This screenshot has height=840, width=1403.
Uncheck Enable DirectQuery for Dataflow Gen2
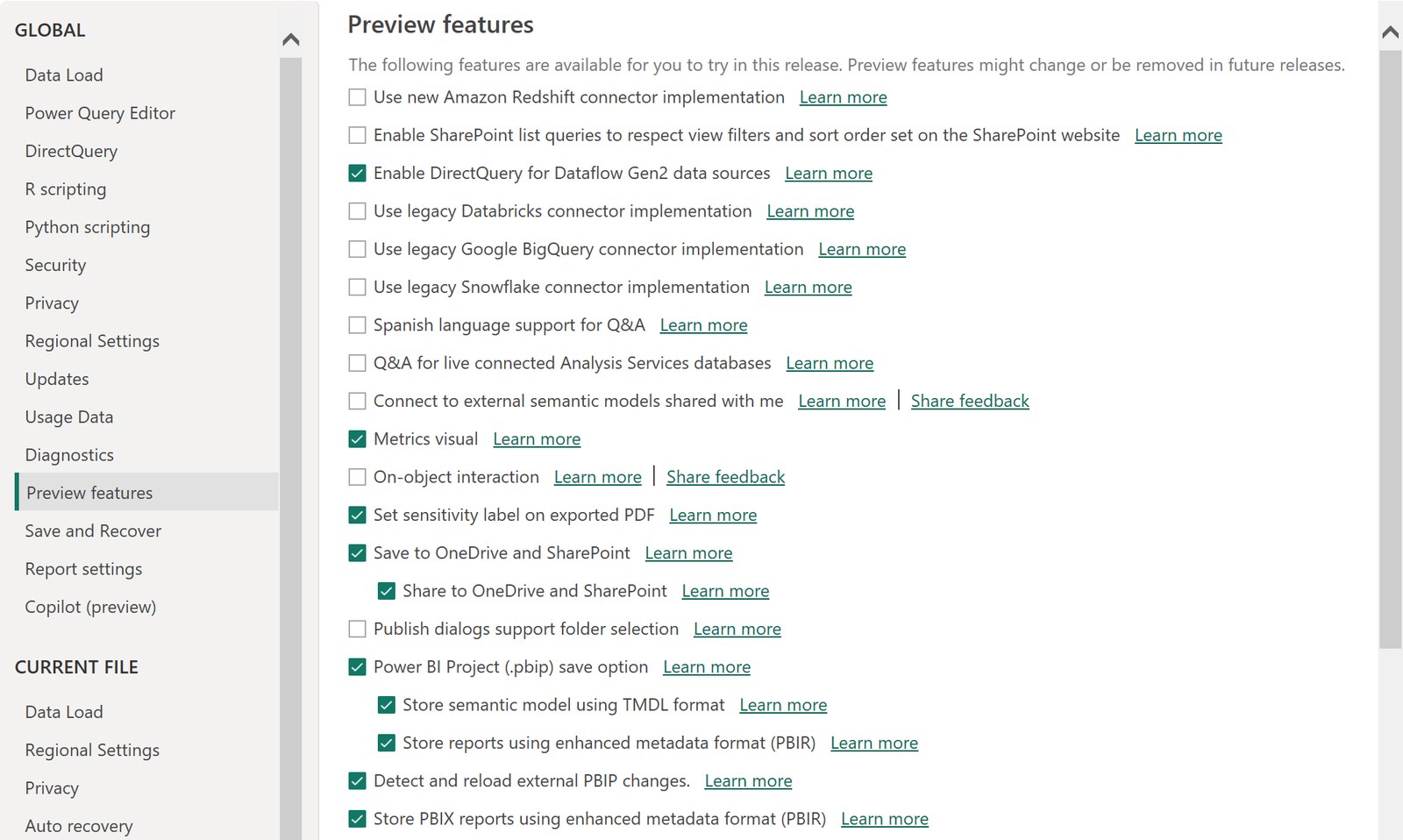pos(357,174)
